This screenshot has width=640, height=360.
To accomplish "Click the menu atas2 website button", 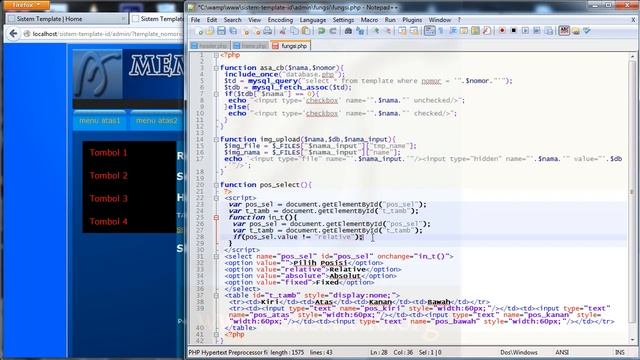I will (157, 121).
